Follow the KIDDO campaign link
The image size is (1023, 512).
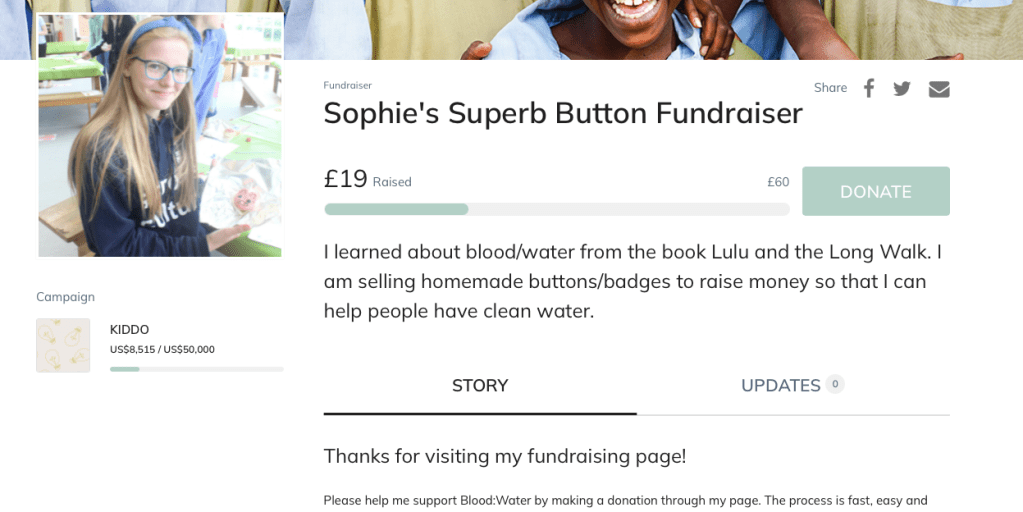click(129, 329)
